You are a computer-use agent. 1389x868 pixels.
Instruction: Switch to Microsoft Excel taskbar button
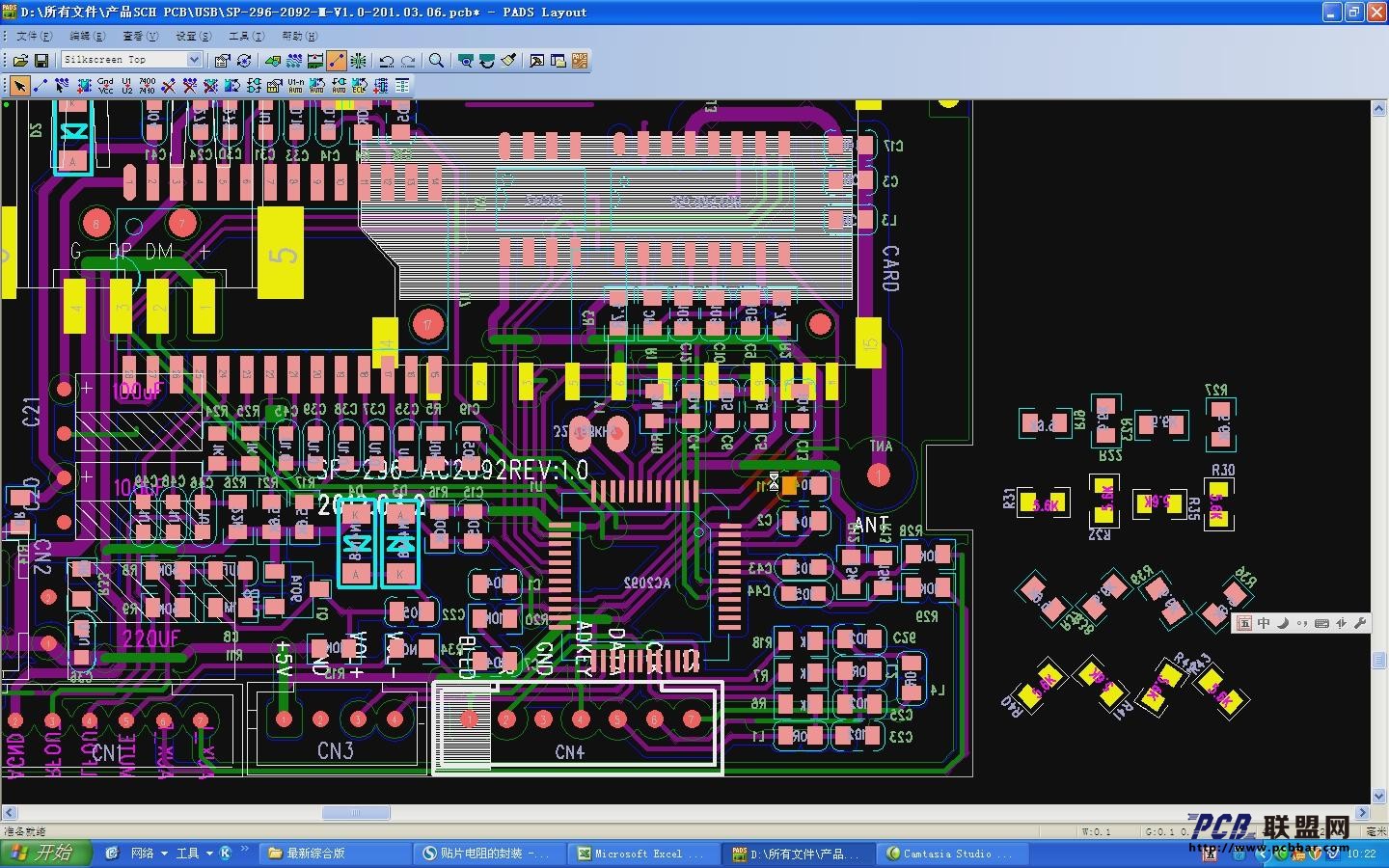646,854
